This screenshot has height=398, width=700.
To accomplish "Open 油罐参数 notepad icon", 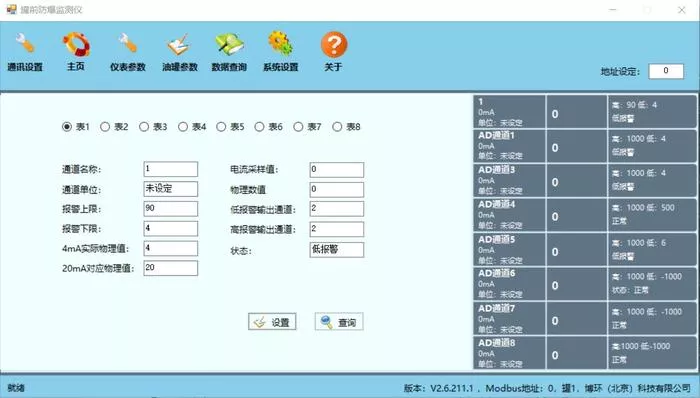I will [179, 44].
